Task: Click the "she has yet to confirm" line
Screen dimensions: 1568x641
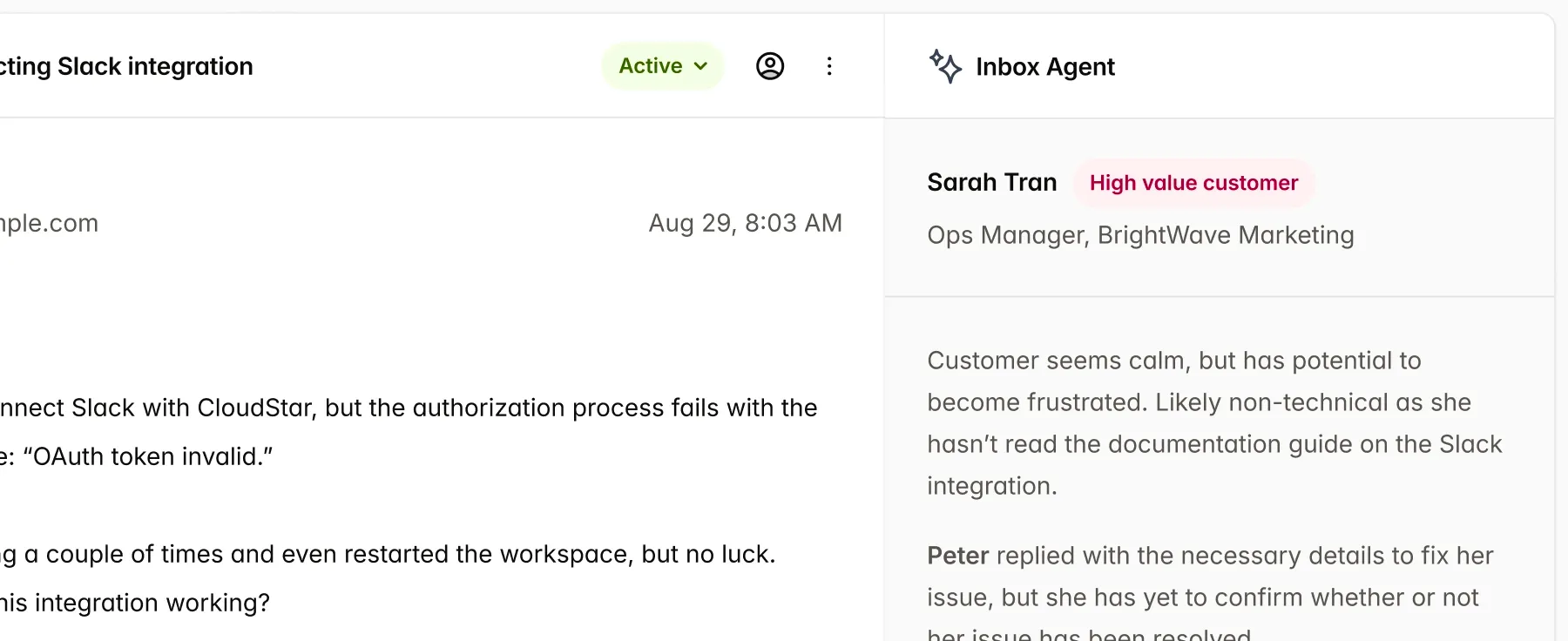Action: pyautogui.click(x=1202, y=597)
